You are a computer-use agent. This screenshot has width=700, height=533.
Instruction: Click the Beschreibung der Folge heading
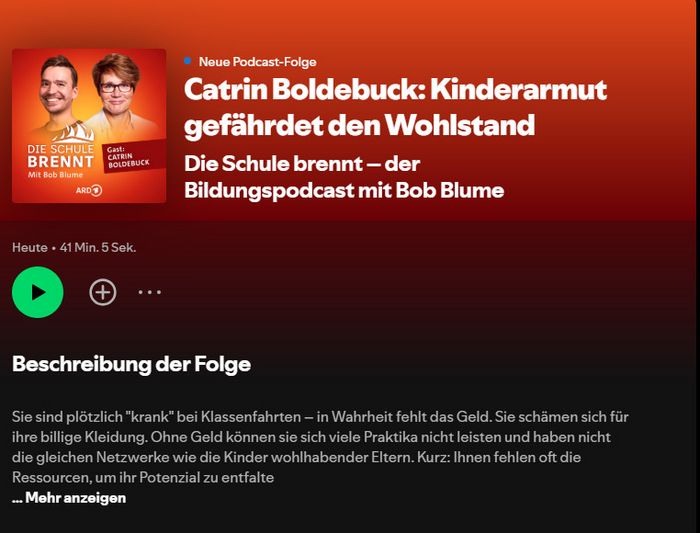(x=131, y=364)
